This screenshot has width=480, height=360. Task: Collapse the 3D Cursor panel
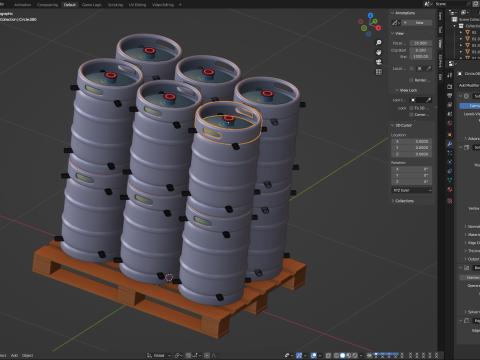pyautogui.click(x=393, y=125)
